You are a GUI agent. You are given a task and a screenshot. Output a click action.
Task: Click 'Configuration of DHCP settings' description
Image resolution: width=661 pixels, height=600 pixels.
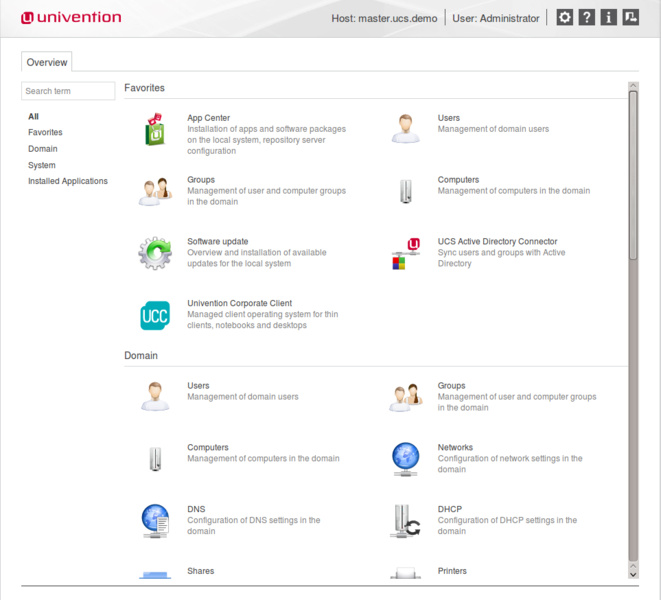(507, 525)
